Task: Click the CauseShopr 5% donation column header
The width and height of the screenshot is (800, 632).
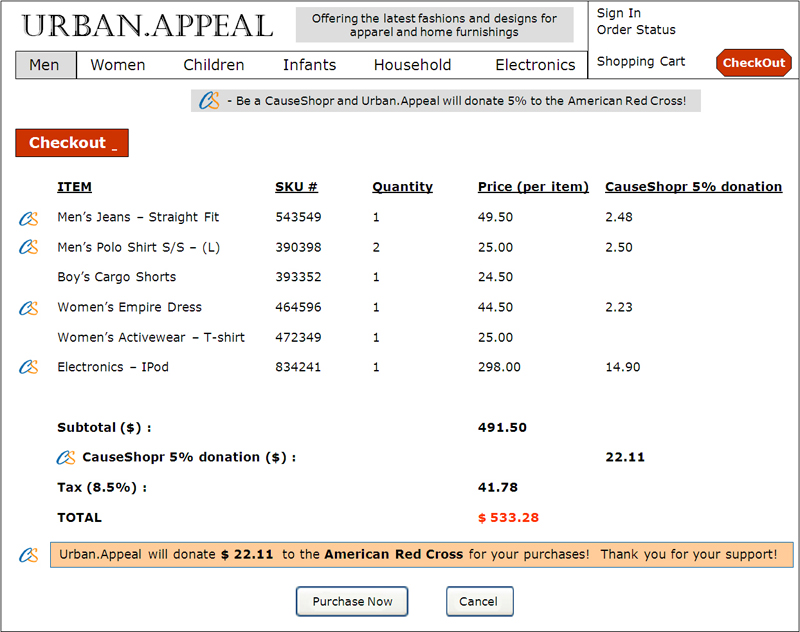Action: point(693,187)
